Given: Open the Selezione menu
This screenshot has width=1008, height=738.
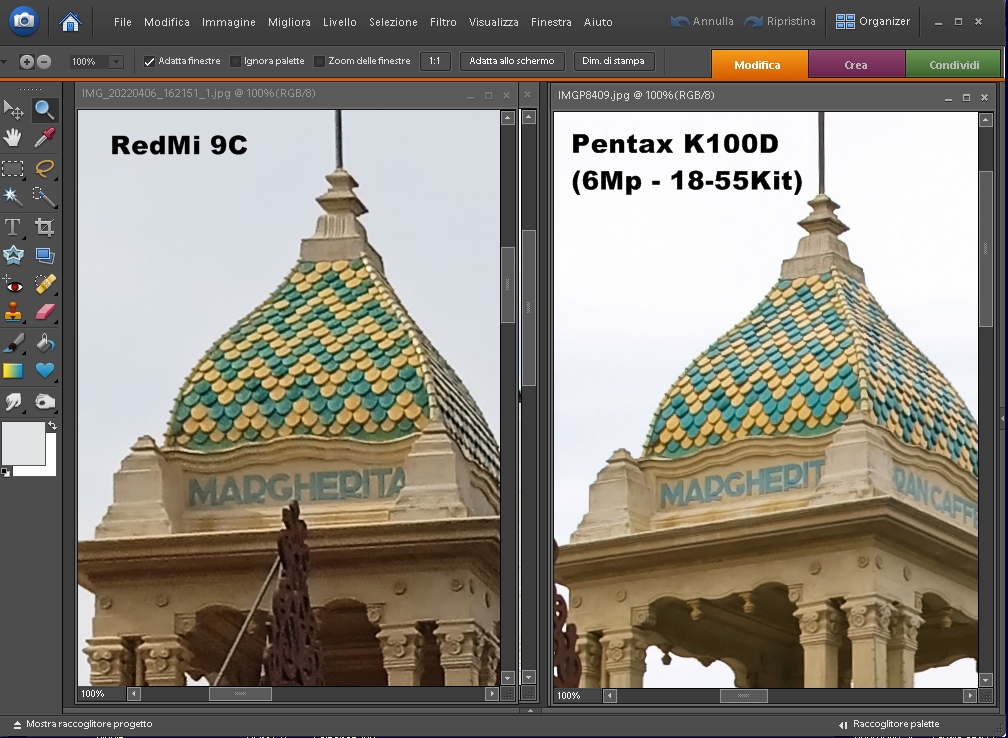Looking at the screenshot, I should (393, 22).
